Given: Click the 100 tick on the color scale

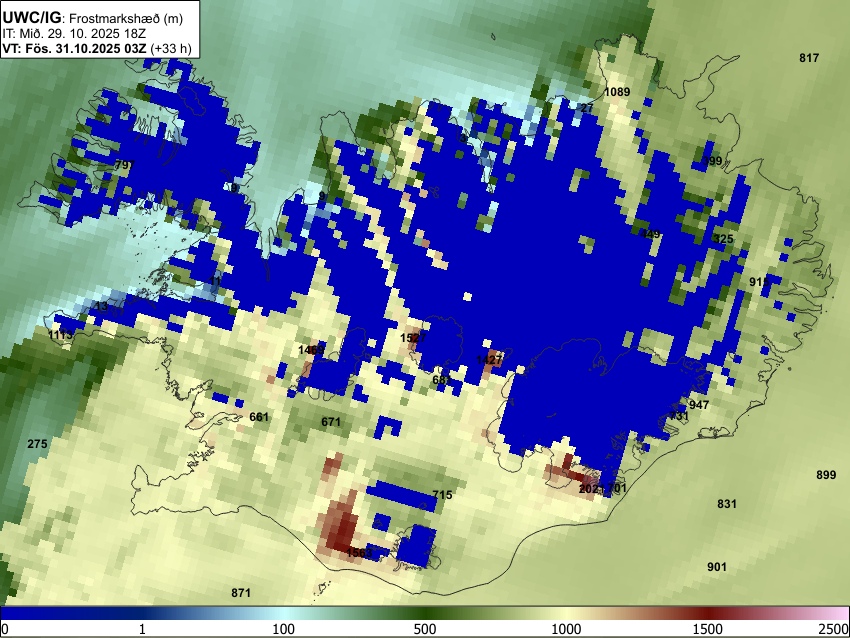Looking at the screenshot, I should (x=283, y=629).
